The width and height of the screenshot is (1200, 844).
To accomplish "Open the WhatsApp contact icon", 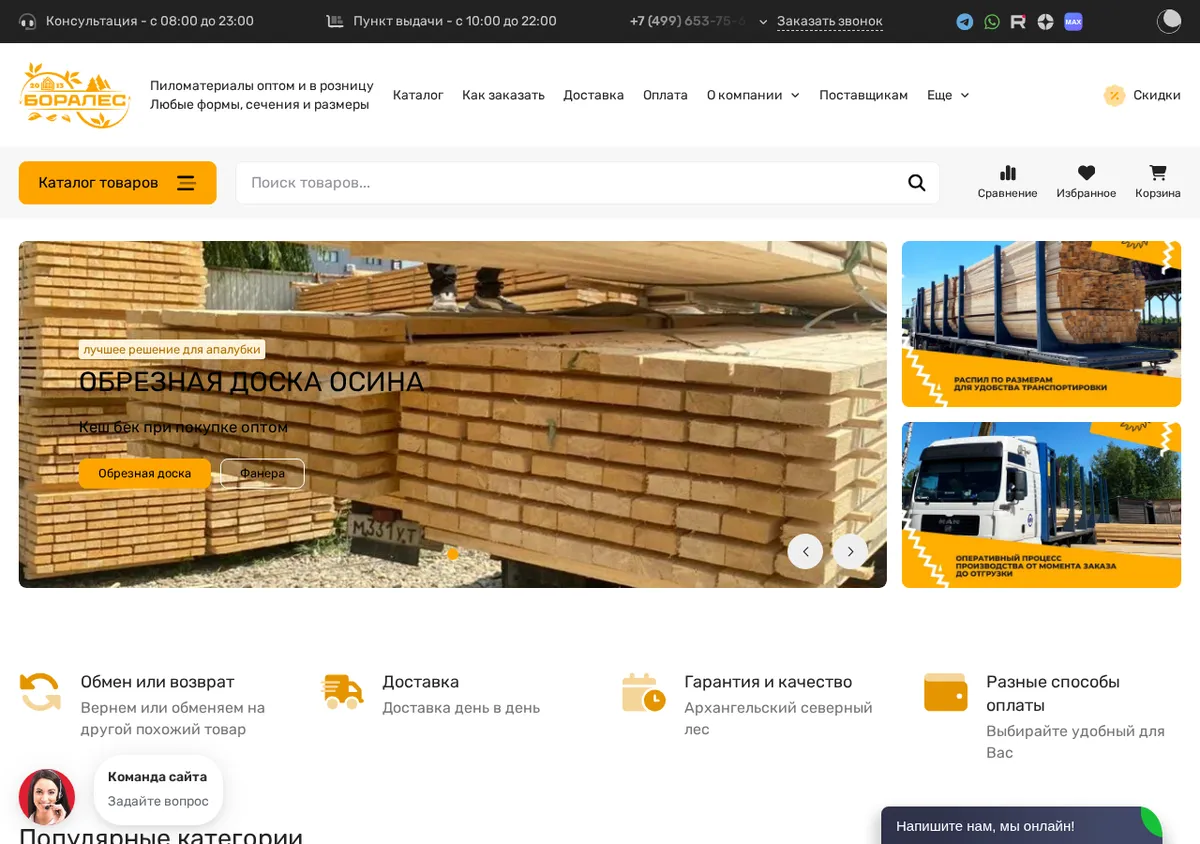I will tap(991, 21).
